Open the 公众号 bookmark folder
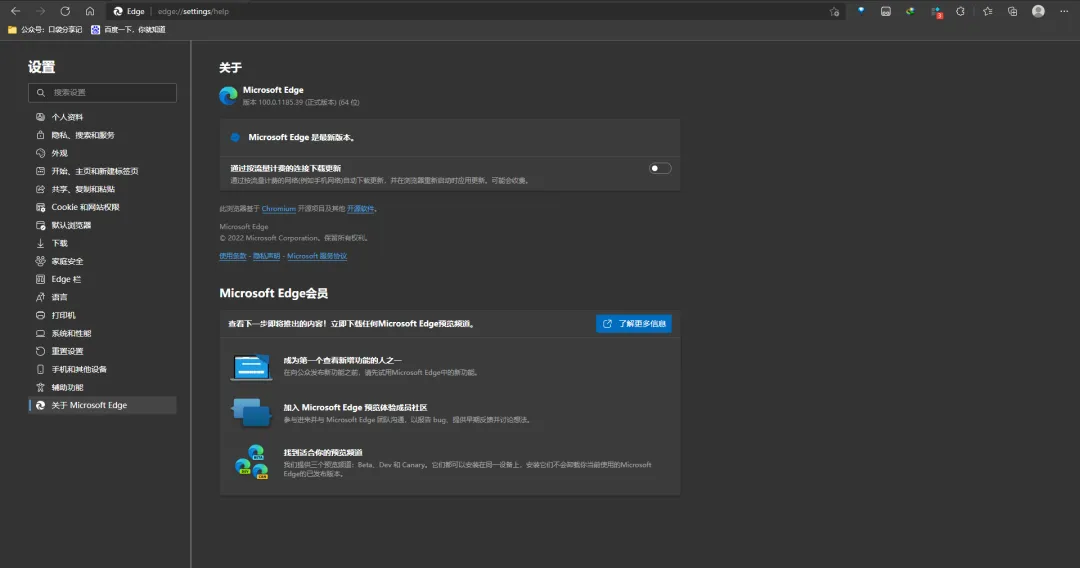This screenshot has width=1080, height=568. point(45,30)
